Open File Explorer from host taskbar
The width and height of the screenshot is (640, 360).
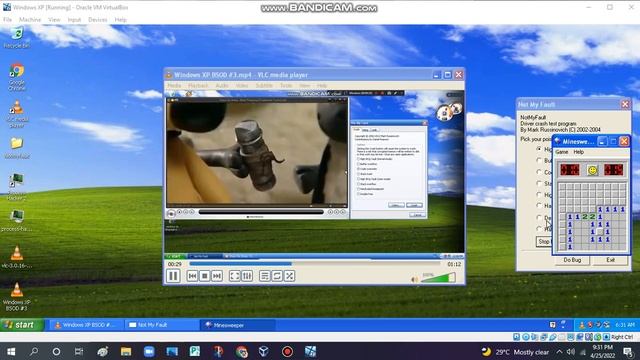click(126, 351)
